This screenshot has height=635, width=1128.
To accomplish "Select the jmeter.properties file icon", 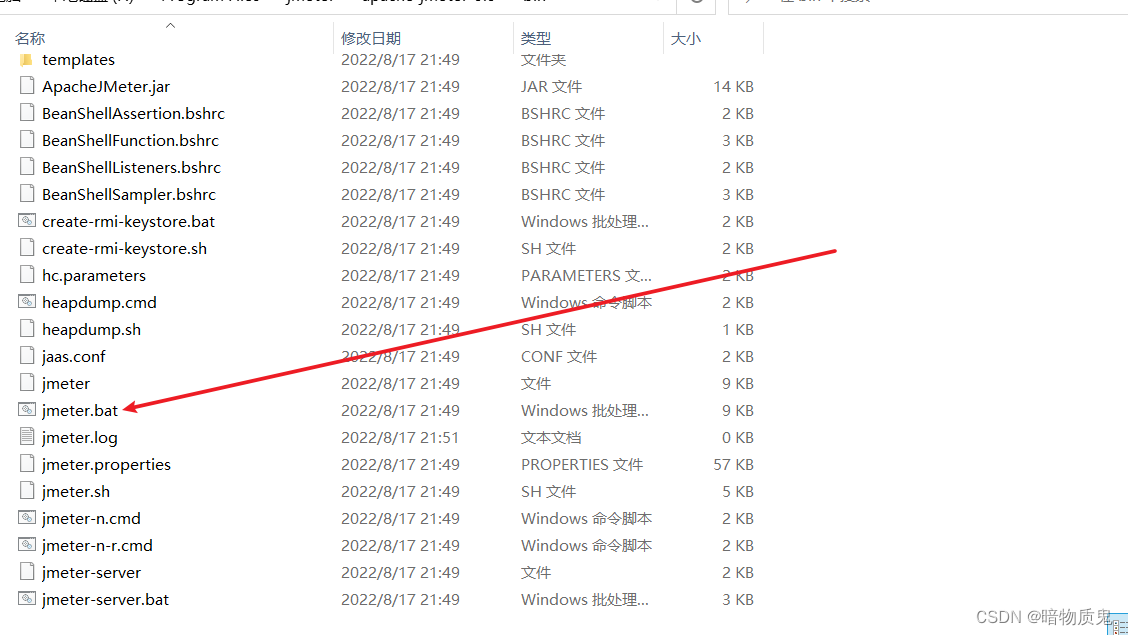I will [27, 464].
